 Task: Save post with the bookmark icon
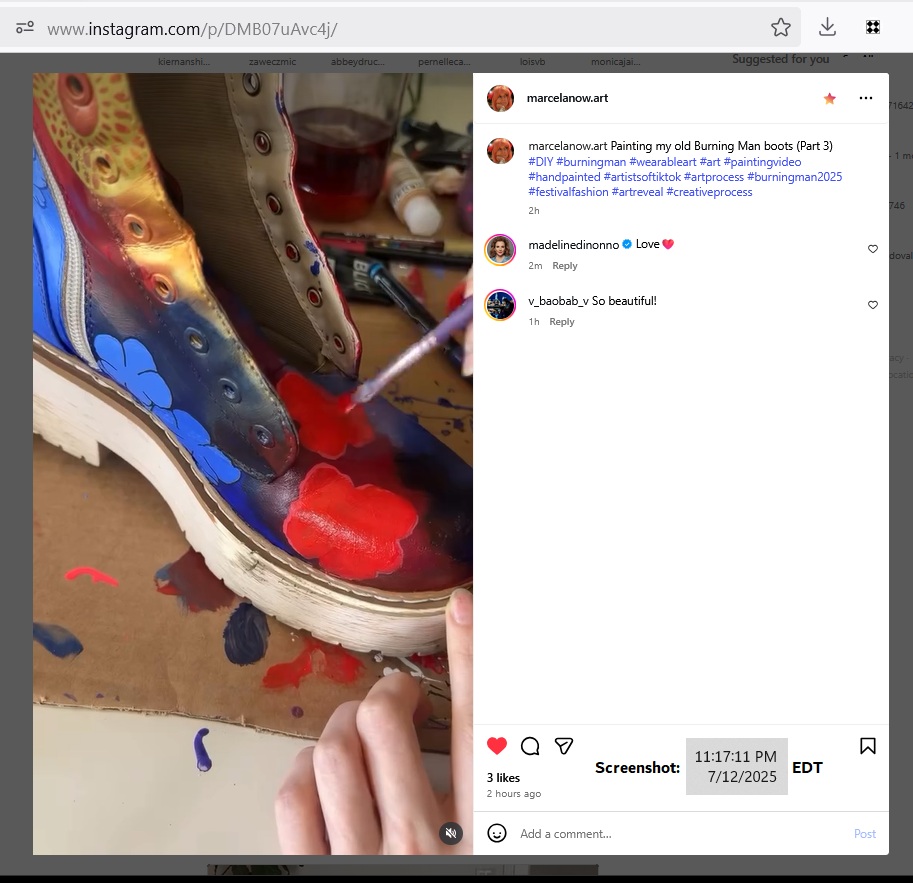tap(868, 746)
